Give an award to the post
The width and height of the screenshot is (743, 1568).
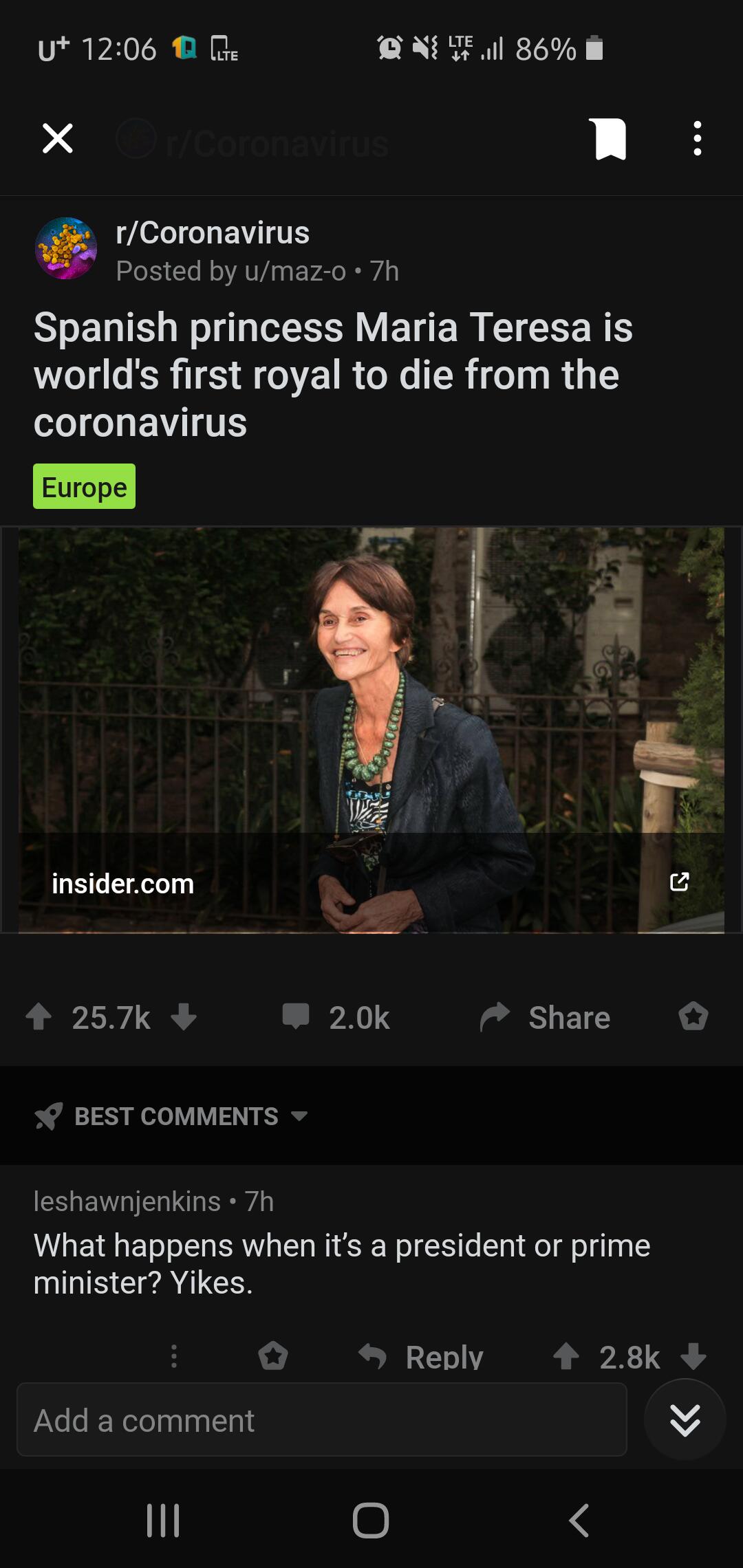coord(693,1016)
